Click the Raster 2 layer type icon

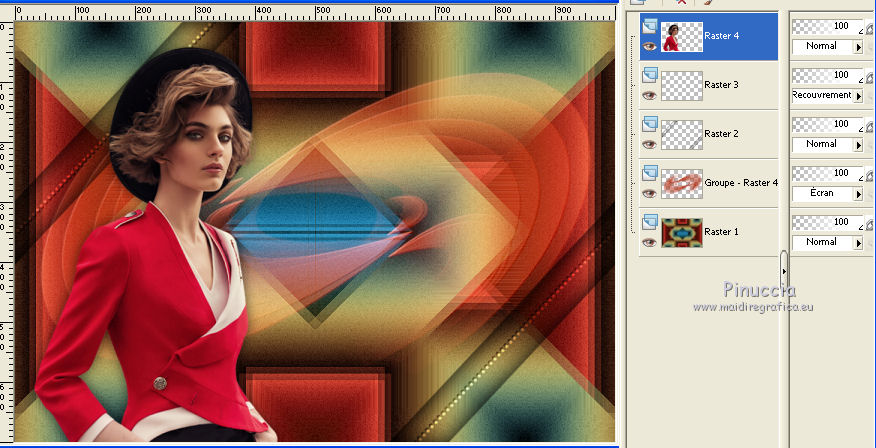(650, 123)
